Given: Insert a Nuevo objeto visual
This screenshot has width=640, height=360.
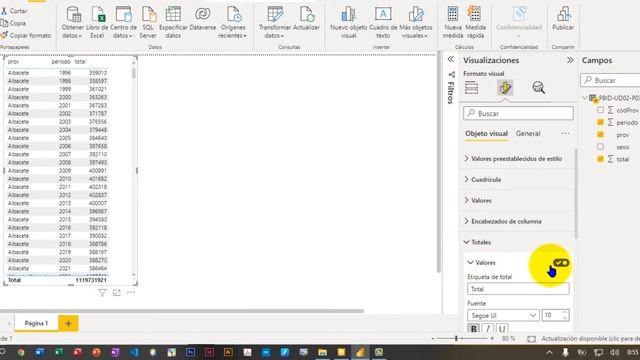Looking at the screenshot, I should click(348, 22).
